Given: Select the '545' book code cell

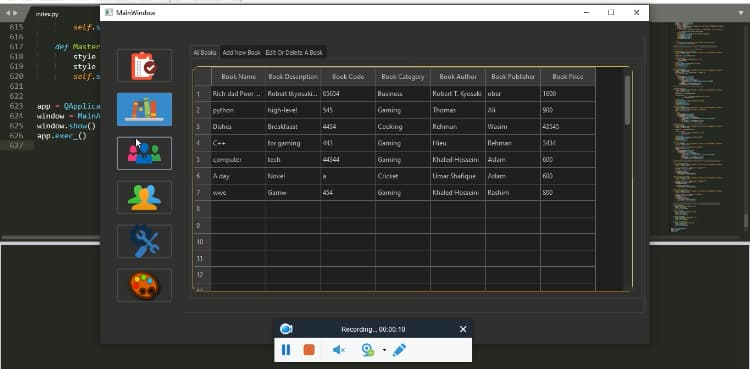Looking at the screenshot, I should (x=348, y=110).
